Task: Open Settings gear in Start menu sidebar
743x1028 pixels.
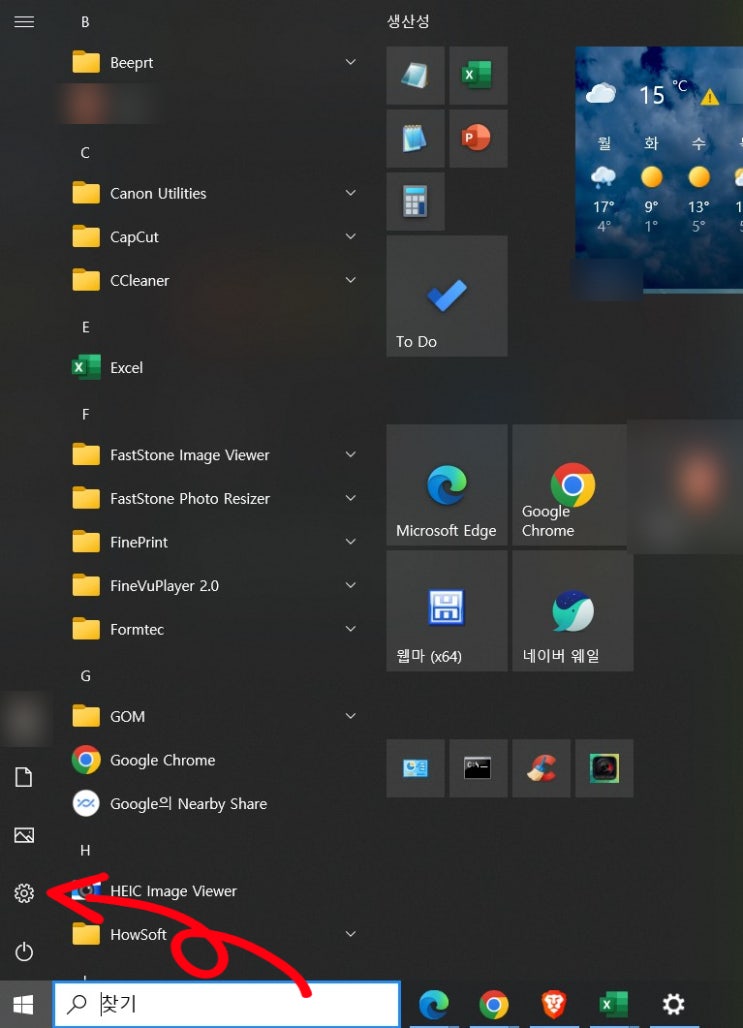Action: pyautogui.click(x=24, y=893)
